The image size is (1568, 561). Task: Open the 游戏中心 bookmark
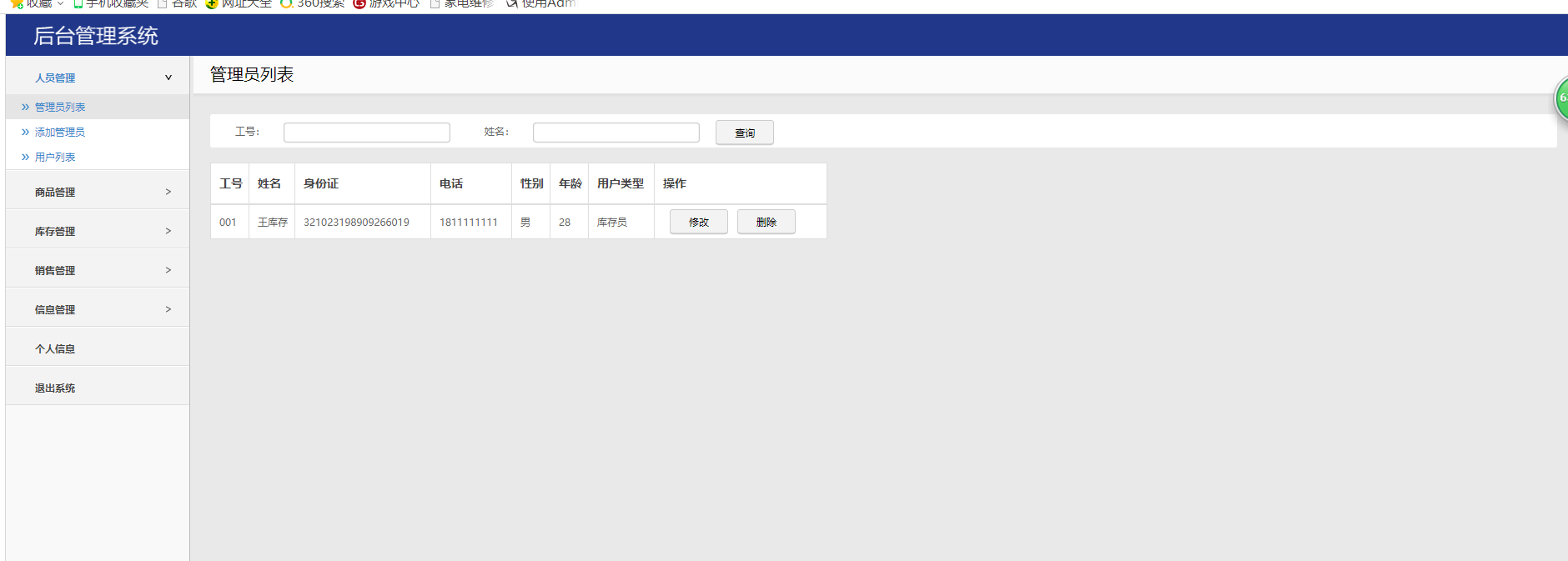click(386, 3)
